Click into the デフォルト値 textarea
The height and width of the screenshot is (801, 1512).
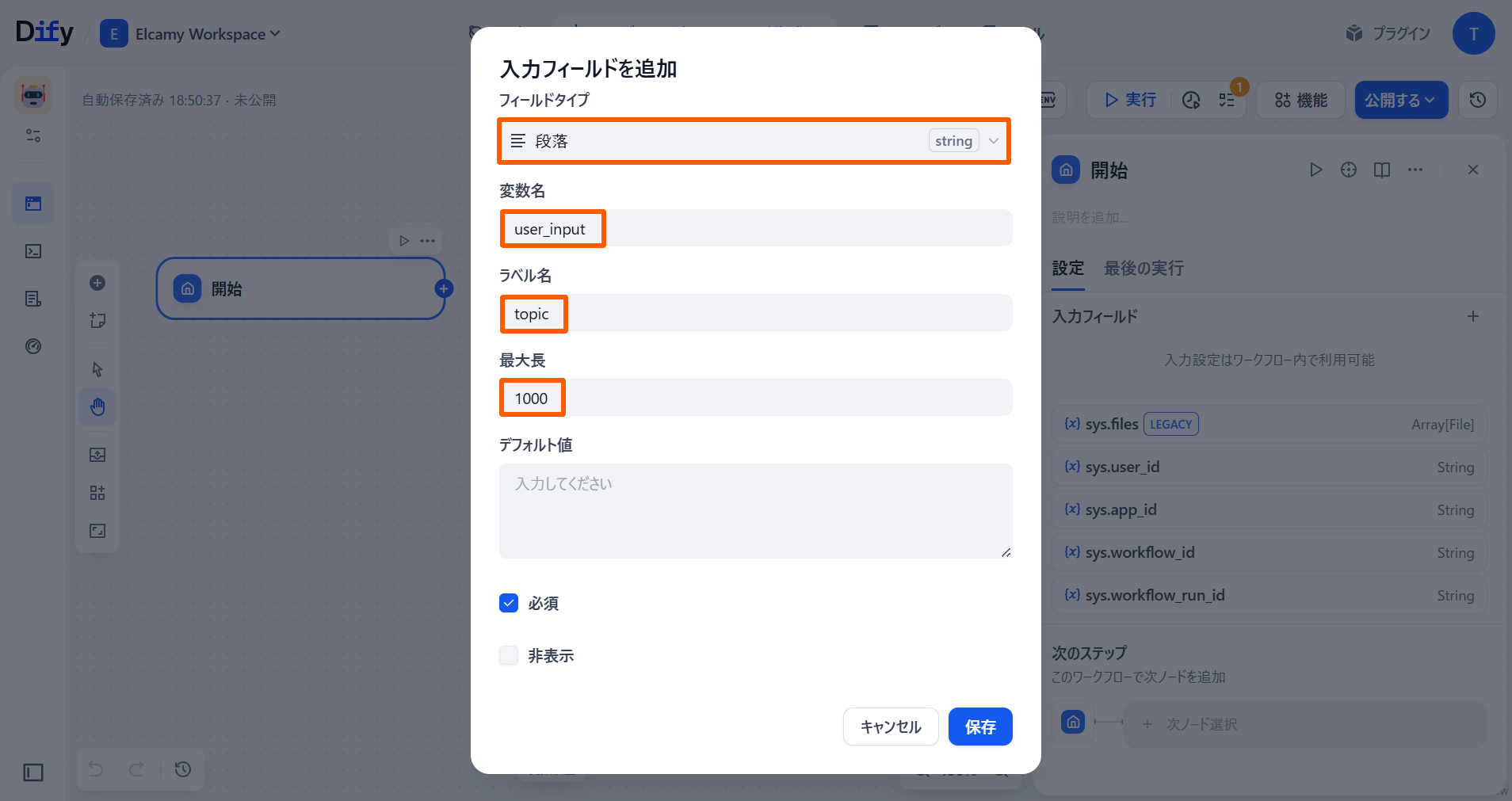click(755, 511)
